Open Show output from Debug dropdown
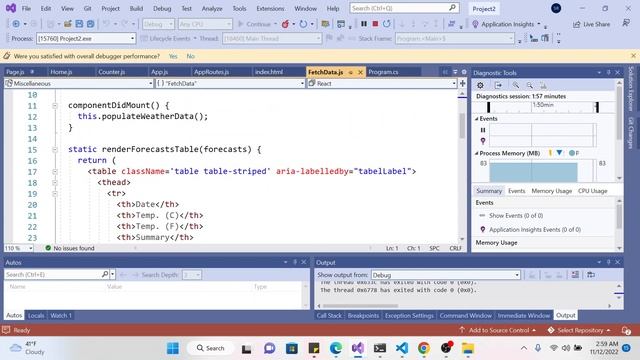The height and width of the screenshot is (360, 640). (x=446, y=275)
